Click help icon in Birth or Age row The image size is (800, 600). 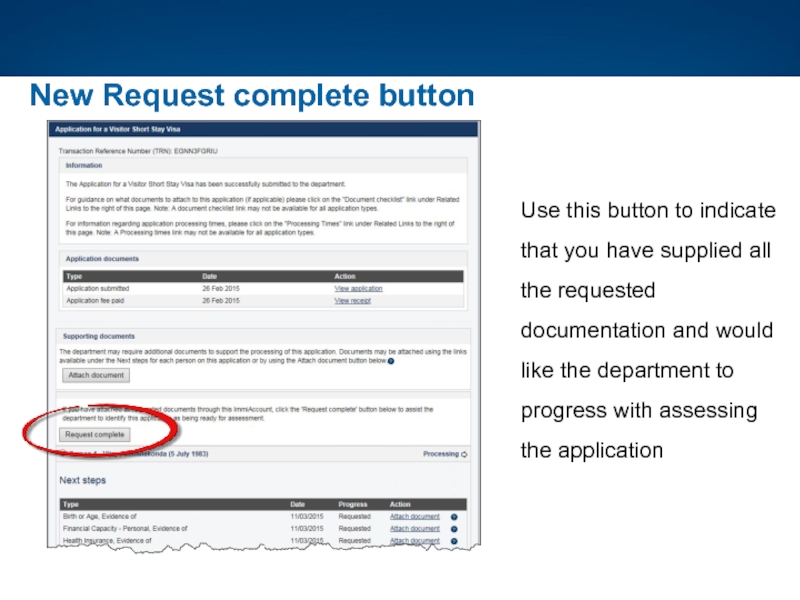tap(454, 517)
